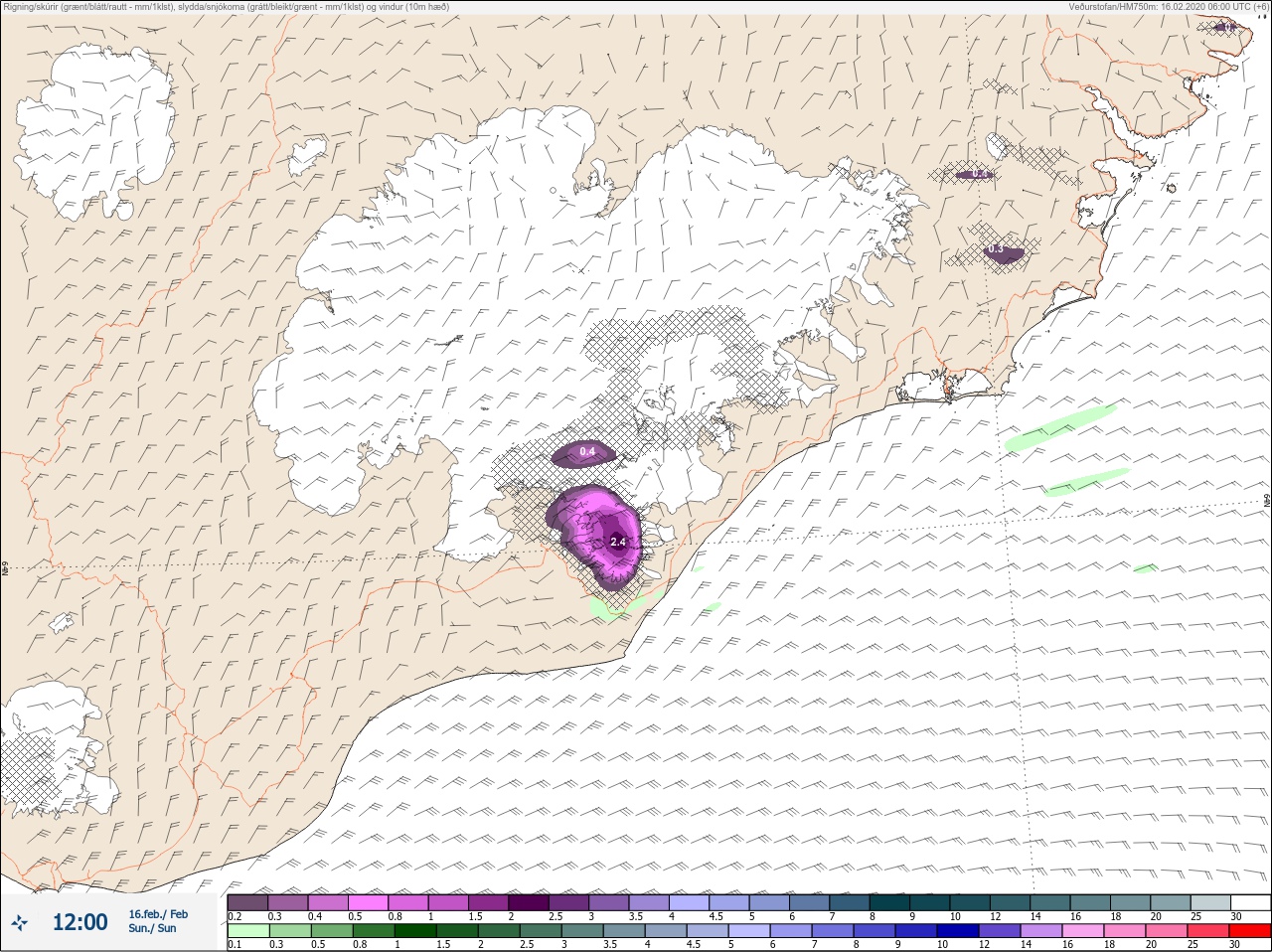
Task: Click the pink bottom-row swatch at 18
Action: (1125, 931)
